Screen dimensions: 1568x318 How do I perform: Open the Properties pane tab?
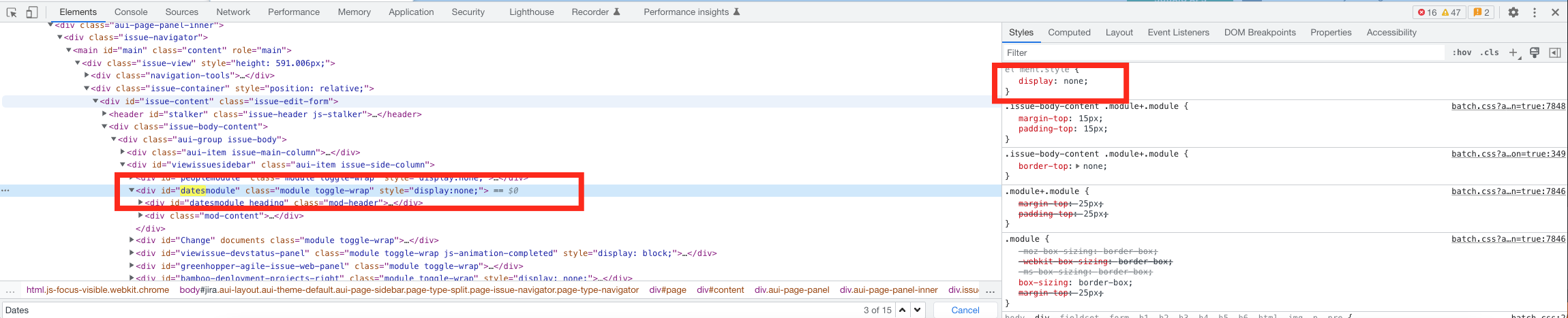1331,33
